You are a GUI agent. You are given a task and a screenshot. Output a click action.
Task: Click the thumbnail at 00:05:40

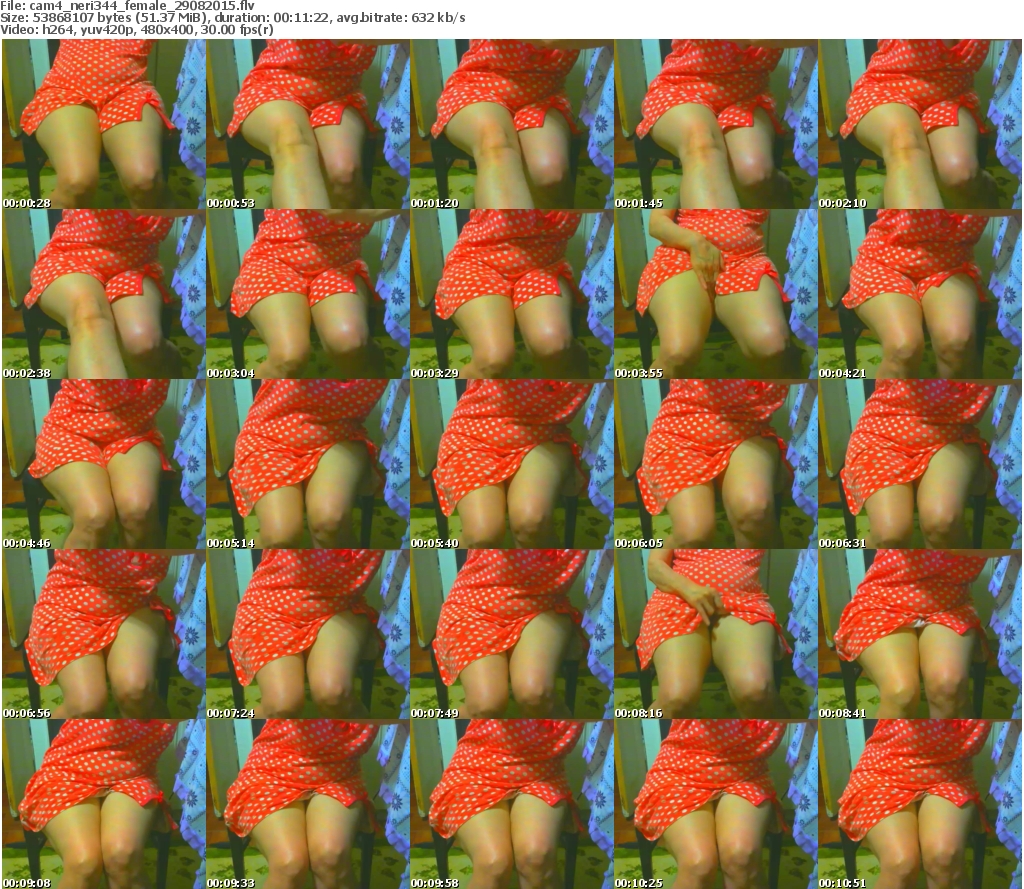512,464
